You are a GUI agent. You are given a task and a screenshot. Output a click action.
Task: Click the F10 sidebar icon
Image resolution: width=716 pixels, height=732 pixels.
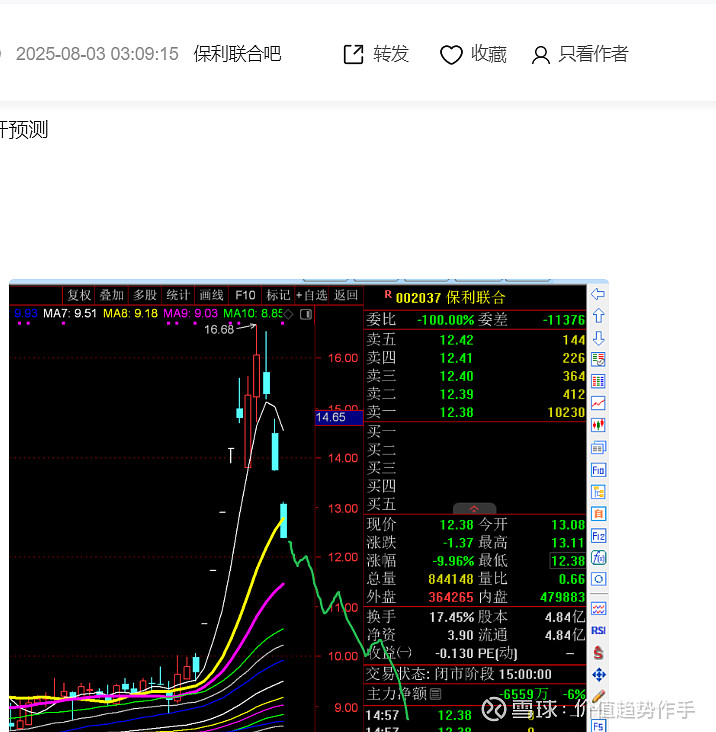pos(598,470)
